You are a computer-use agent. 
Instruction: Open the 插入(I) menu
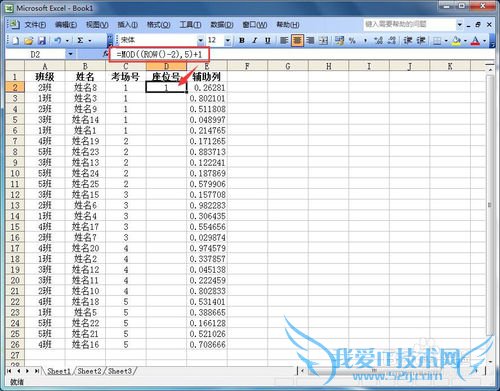(128, 25)
